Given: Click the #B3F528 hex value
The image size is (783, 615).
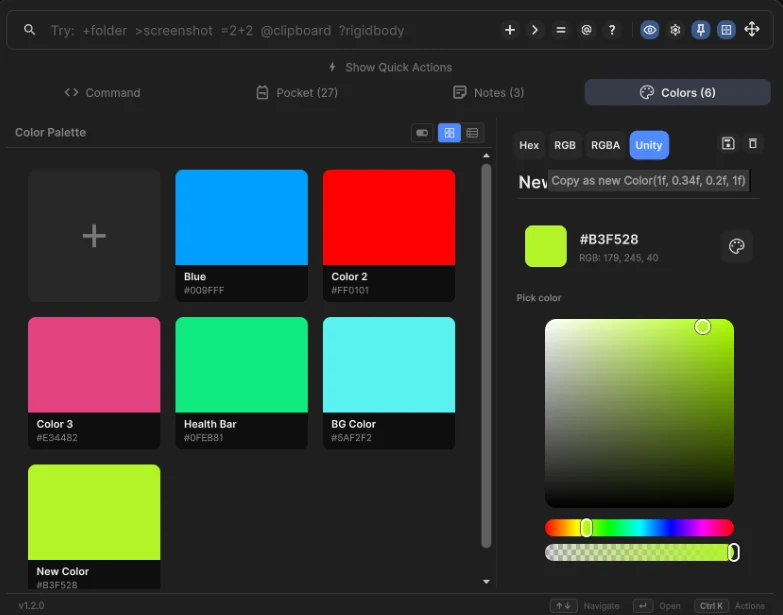Looking at the screenshot, I should coord(609,239).
